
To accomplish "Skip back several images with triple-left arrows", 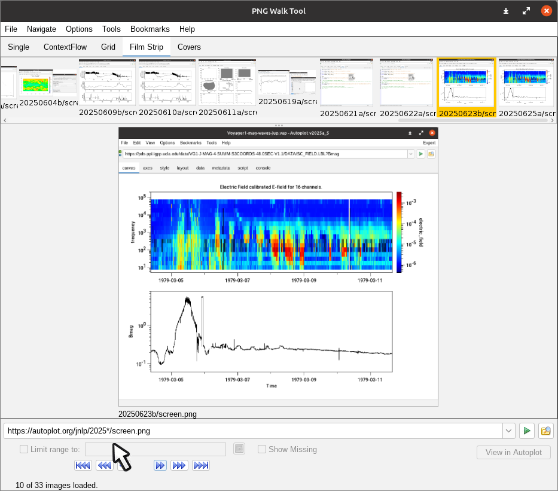I will pyautogui.click(x=104, y=465).
